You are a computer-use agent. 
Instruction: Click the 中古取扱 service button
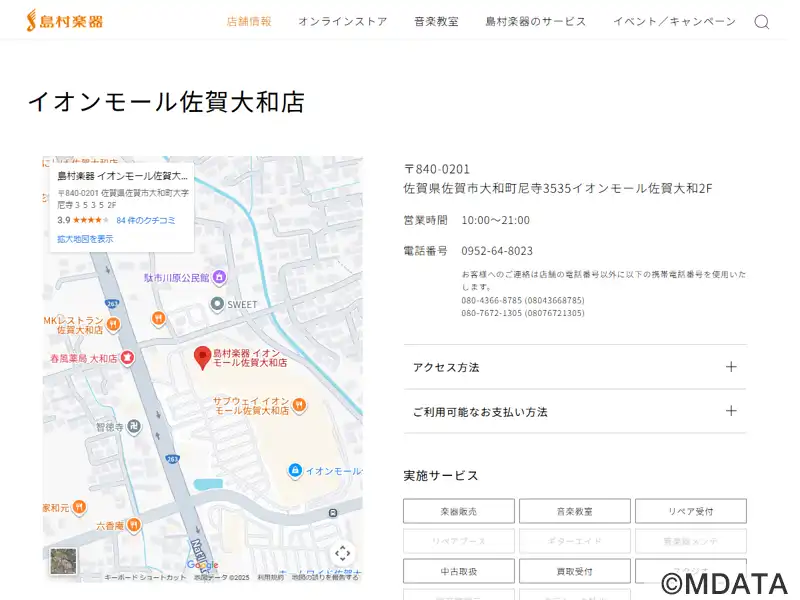[459, 571]
